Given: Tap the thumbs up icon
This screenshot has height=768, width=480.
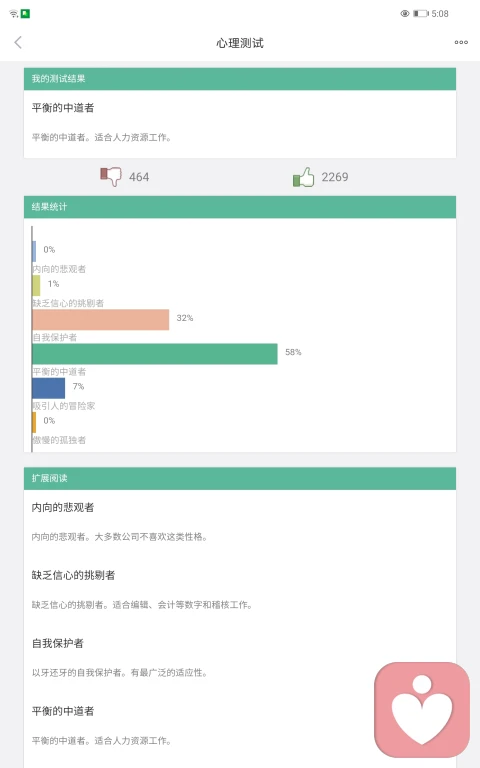Looking at the screenshot, I should point(303,177).
